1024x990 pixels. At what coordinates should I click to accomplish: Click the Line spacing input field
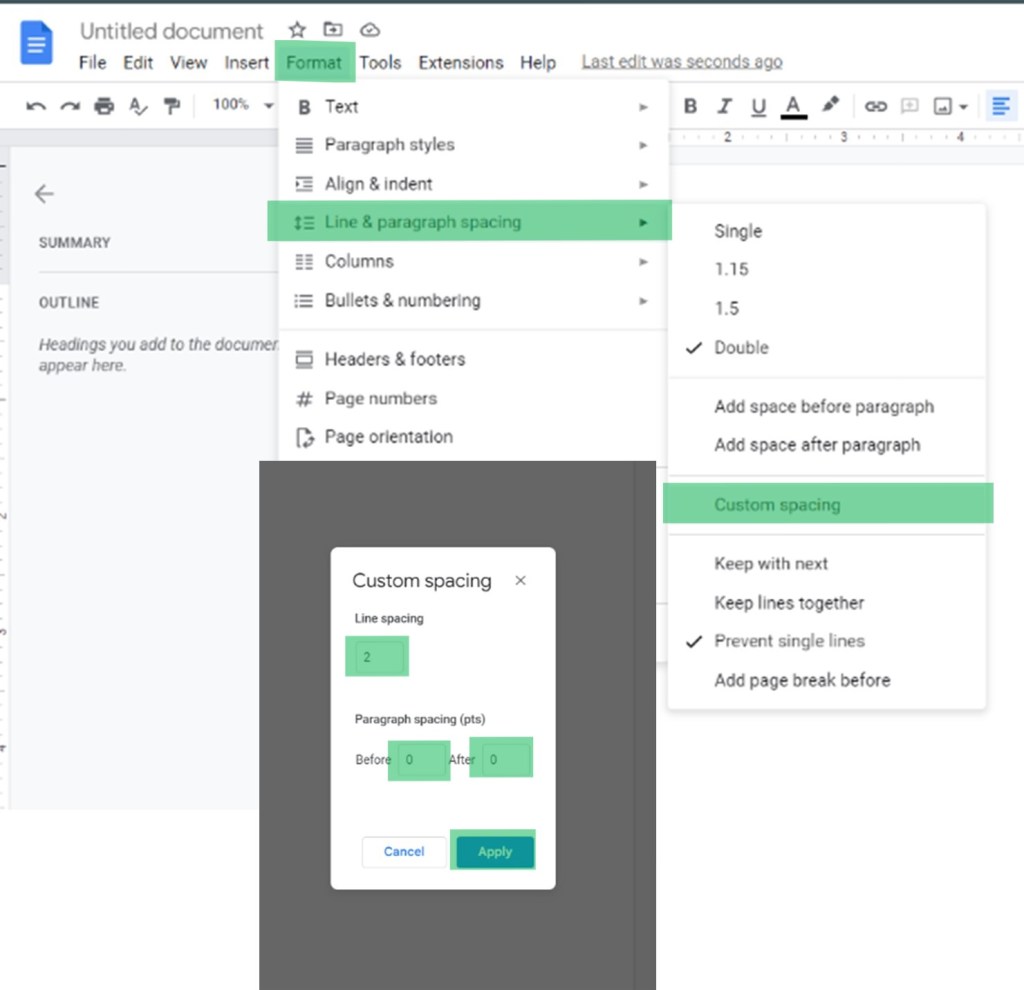click(377, 657)
